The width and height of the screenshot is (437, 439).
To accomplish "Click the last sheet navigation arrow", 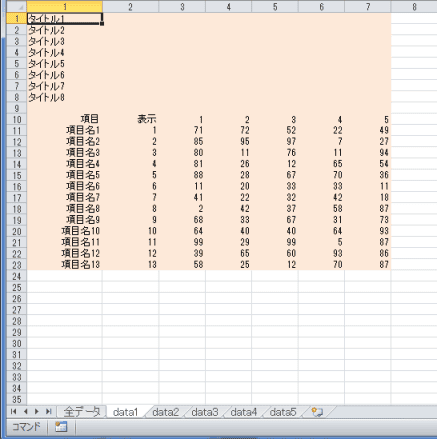I will coord(49,412).
